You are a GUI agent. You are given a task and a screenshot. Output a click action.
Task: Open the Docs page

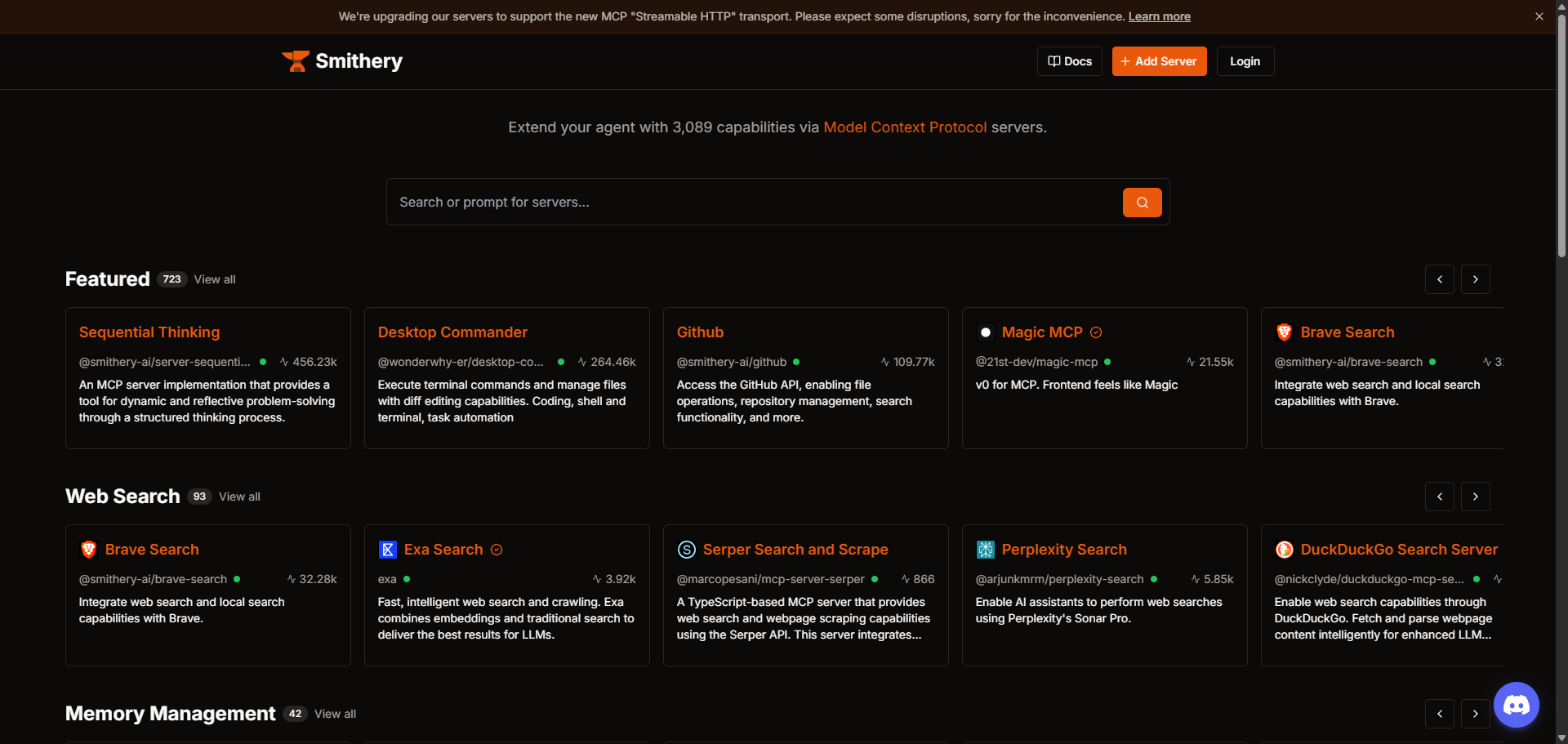tap(1069, 61)
